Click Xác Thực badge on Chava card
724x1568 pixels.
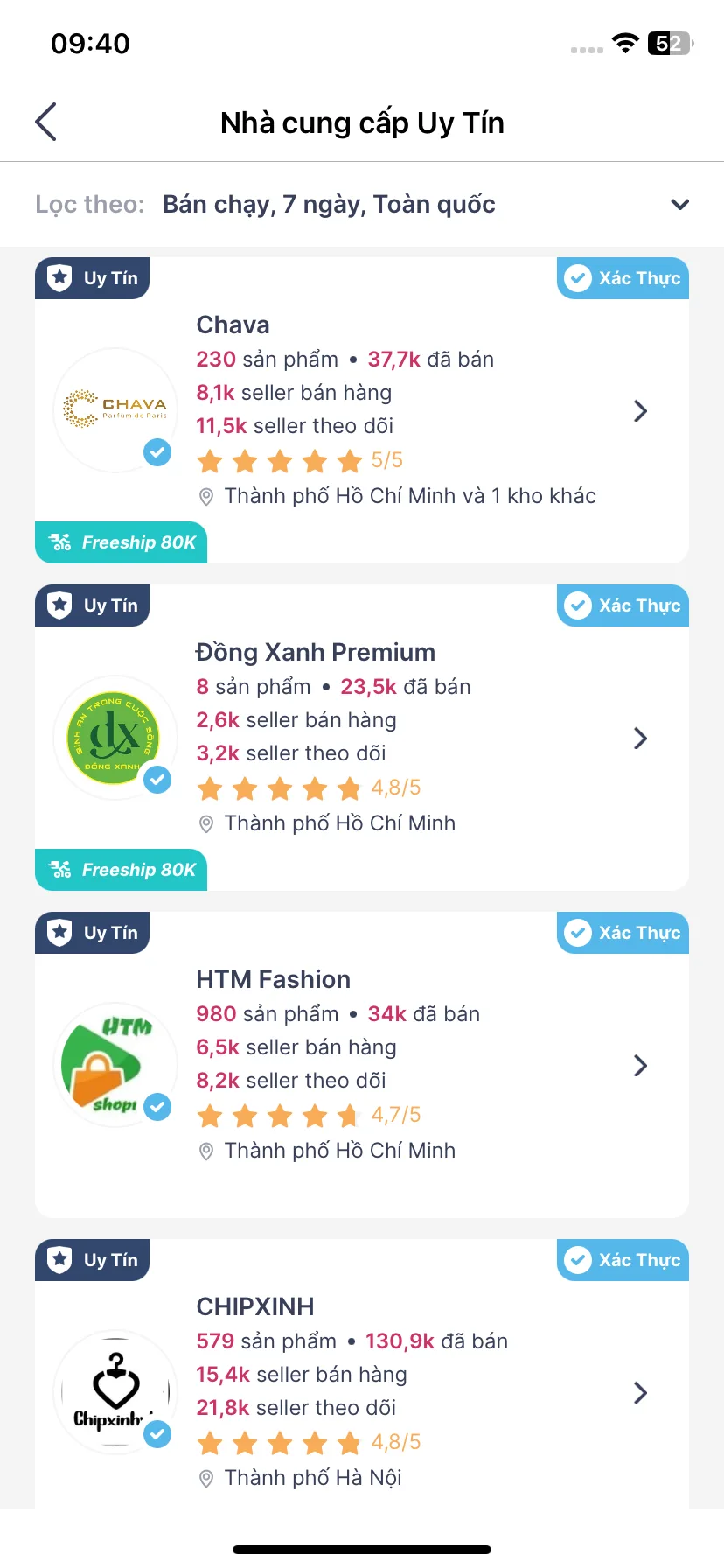coord(623,278)
